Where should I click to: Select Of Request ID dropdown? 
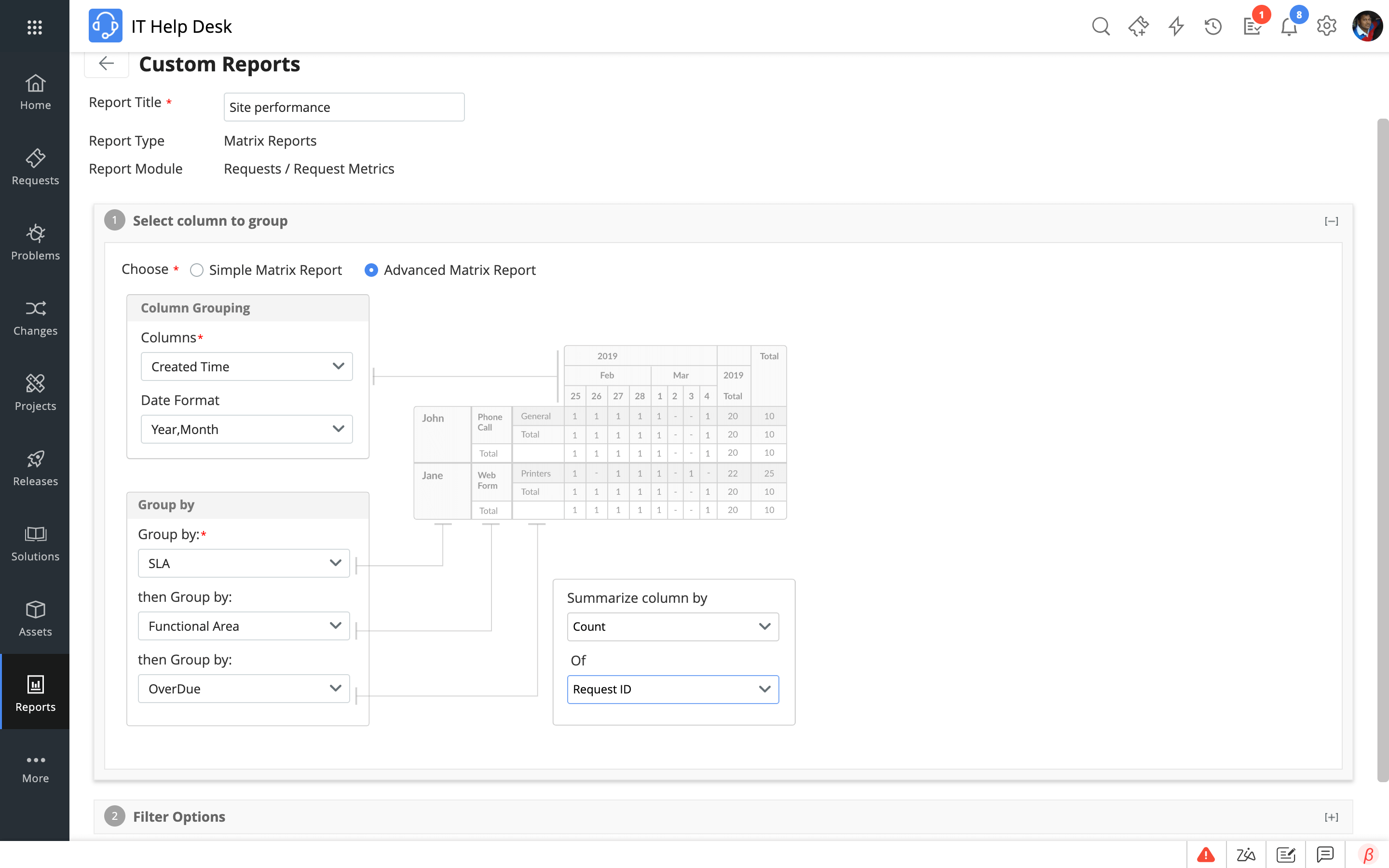tap(672, 689)
